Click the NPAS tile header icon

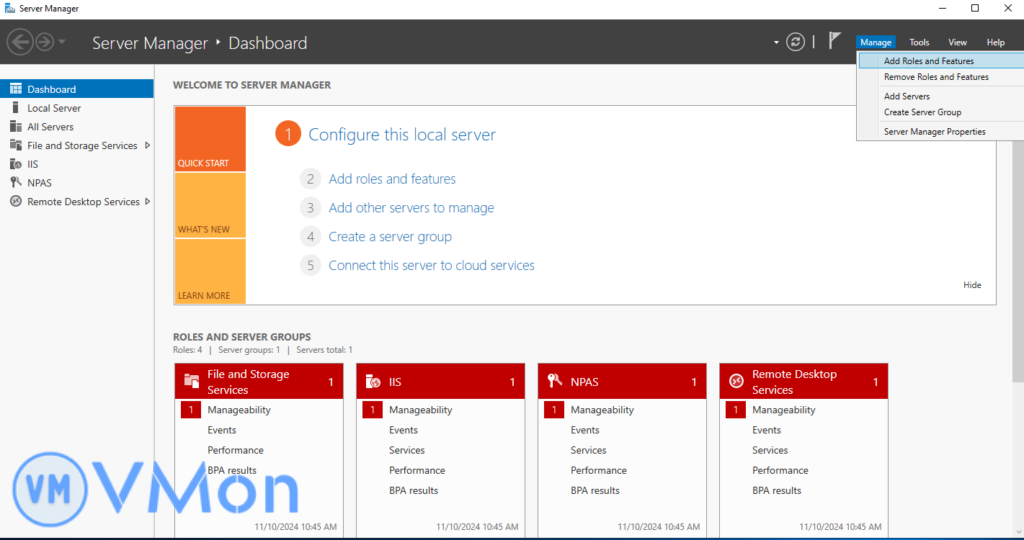[x=554, y=382]
